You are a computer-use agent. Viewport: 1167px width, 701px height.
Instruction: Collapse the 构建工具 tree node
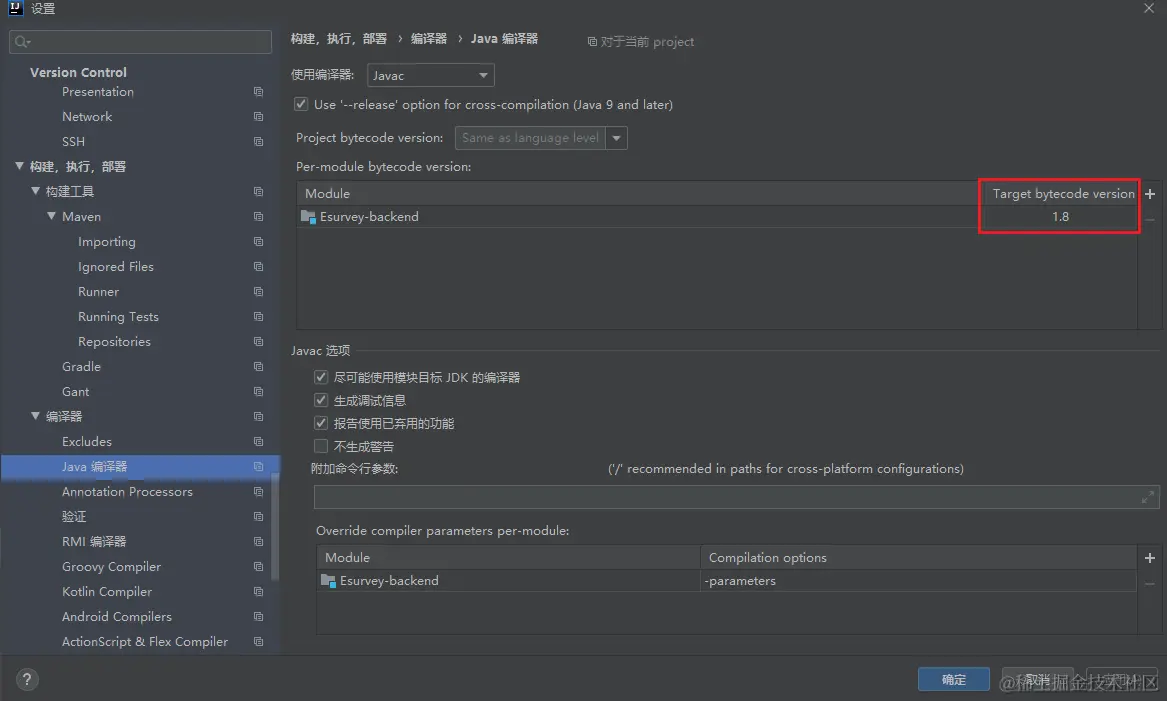[x=35, y=191]
